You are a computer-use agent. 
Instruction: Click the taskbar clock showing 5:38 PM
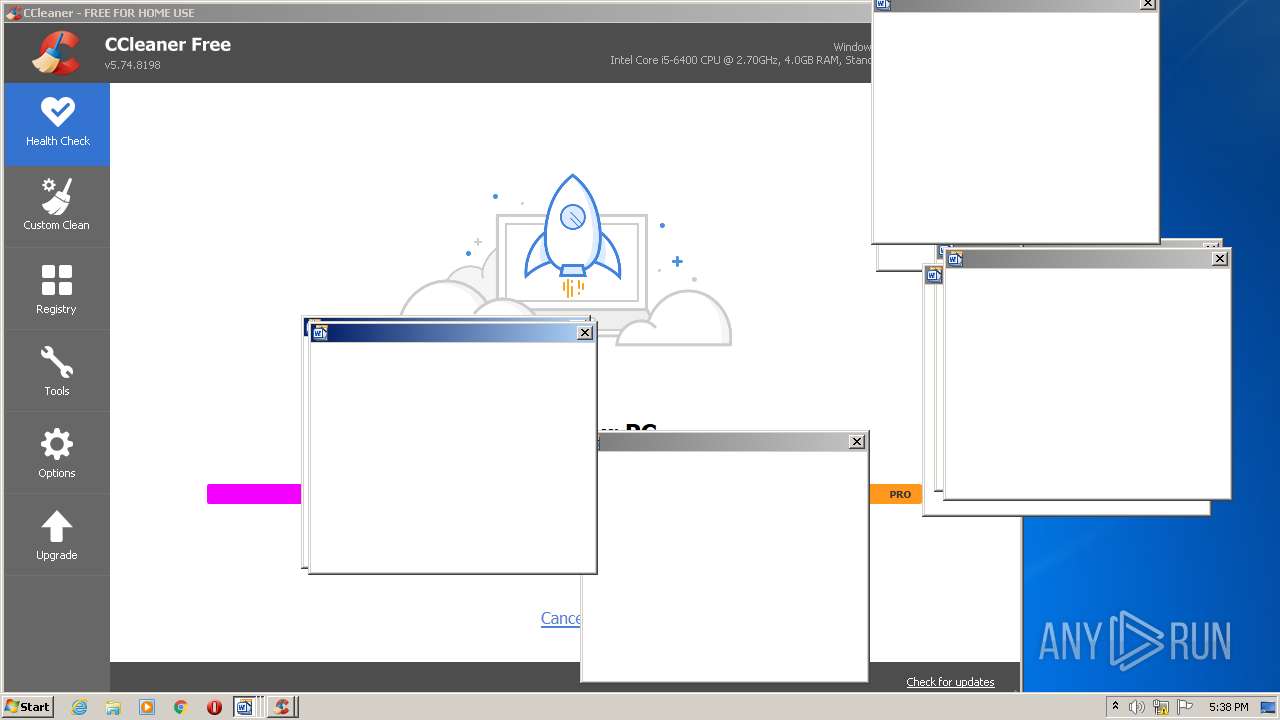[x=1228, y=707]
